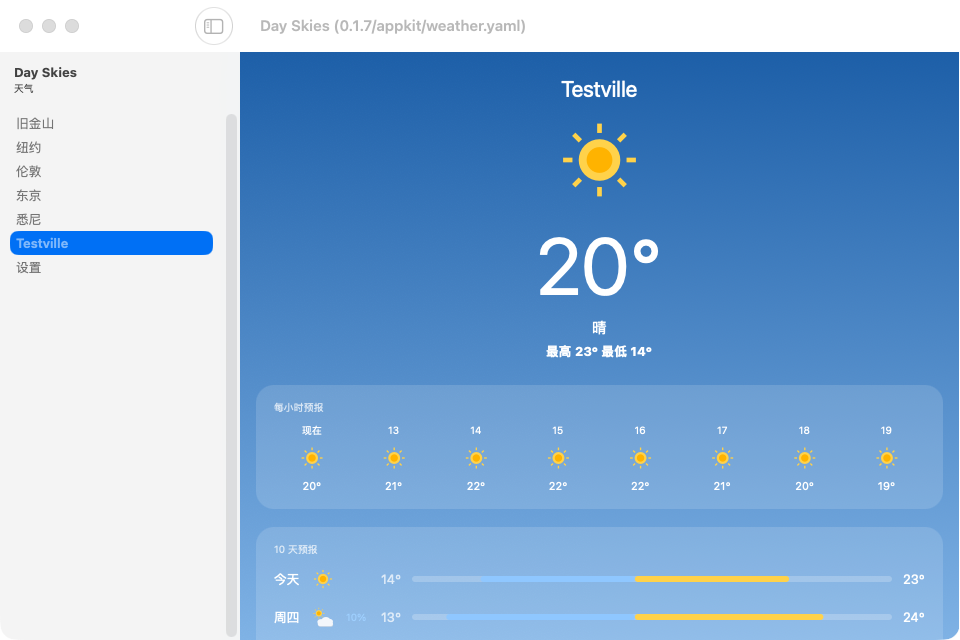Click the 天气 subtitle in sidebar

(x=24, y=88)
